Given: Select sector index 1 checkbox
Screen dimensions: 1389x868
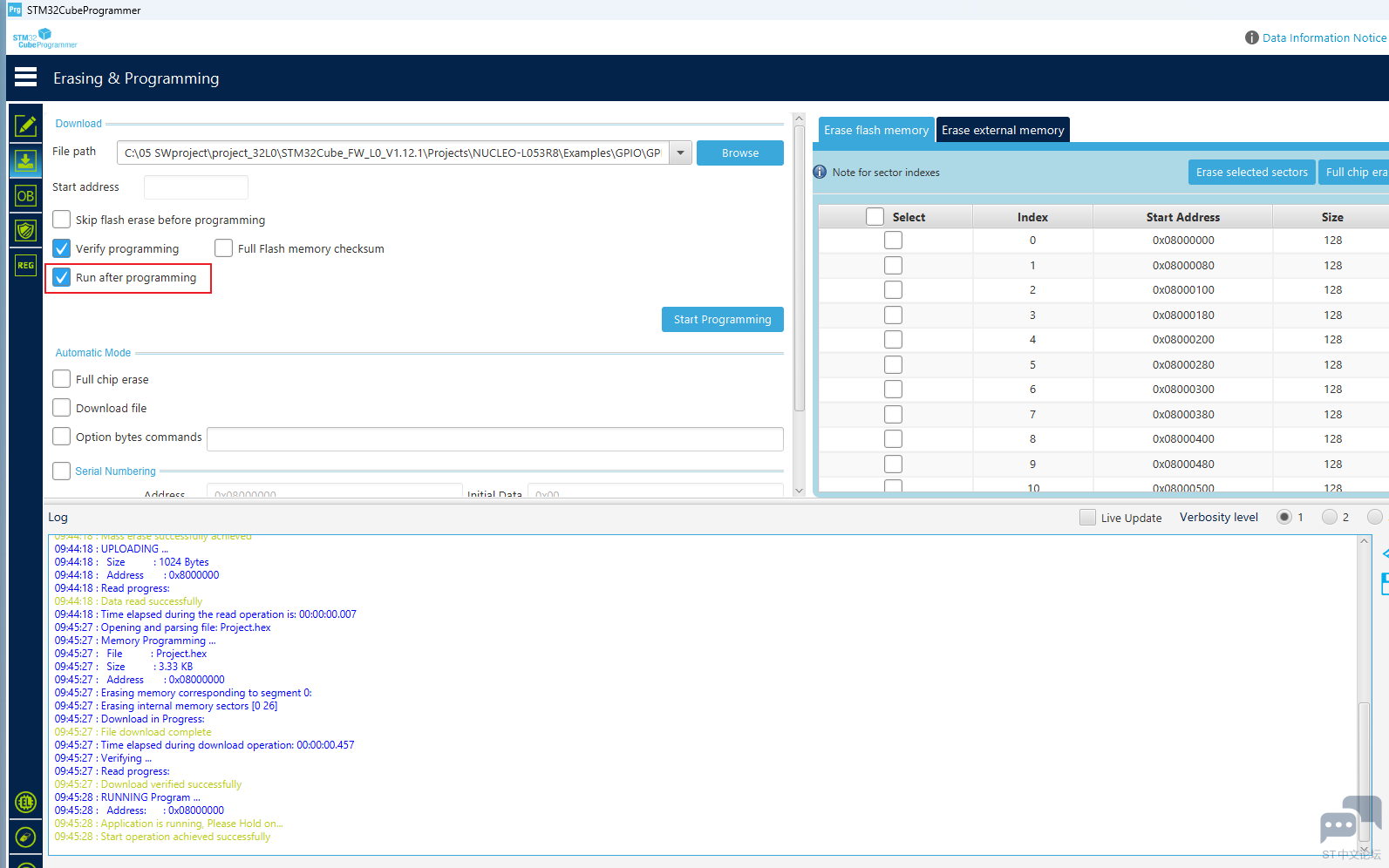Looking at the screenshot, I should 894,265.
